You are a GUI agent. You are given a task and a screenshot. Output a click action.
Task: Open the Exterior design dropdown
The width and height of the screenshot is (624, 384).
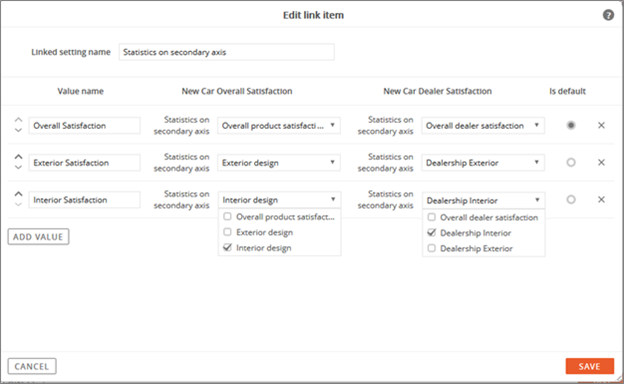[x=279, y=163]
